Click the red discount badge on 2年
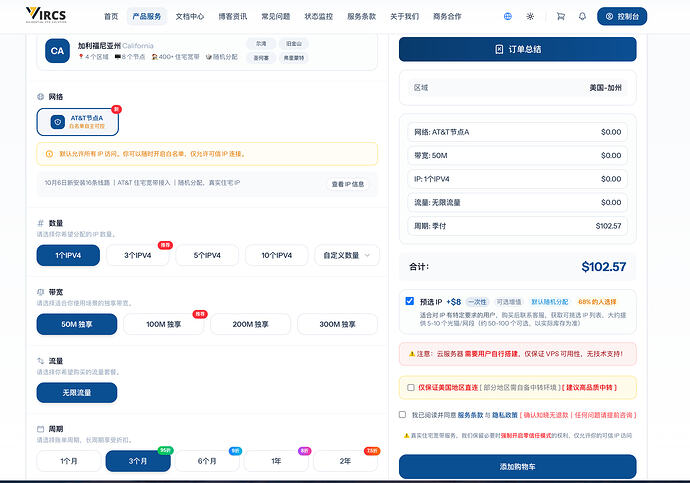The image size is (690, 483). (372, 450)
